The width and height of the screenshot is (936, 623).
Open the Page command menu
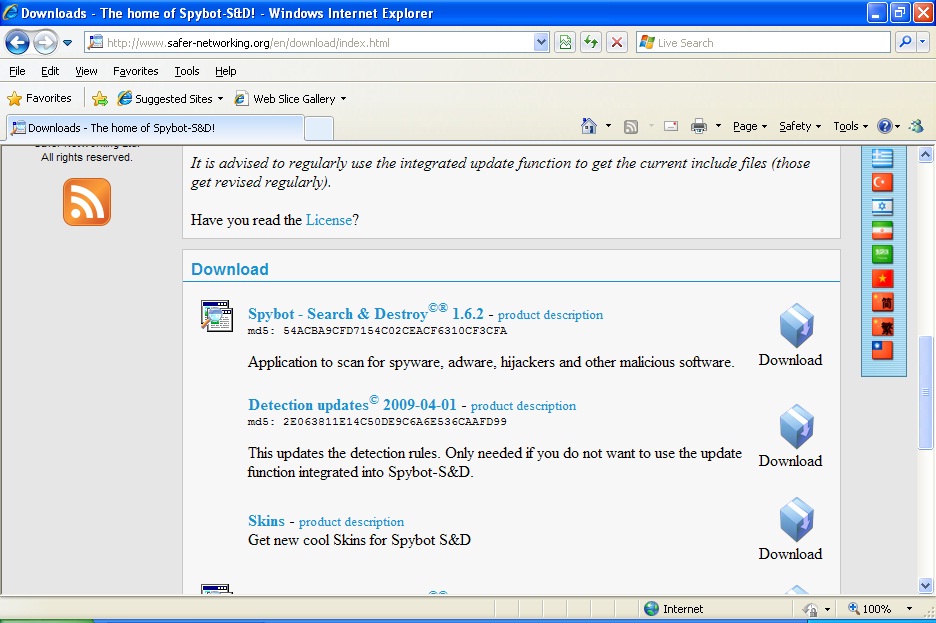tap(750, 126)
